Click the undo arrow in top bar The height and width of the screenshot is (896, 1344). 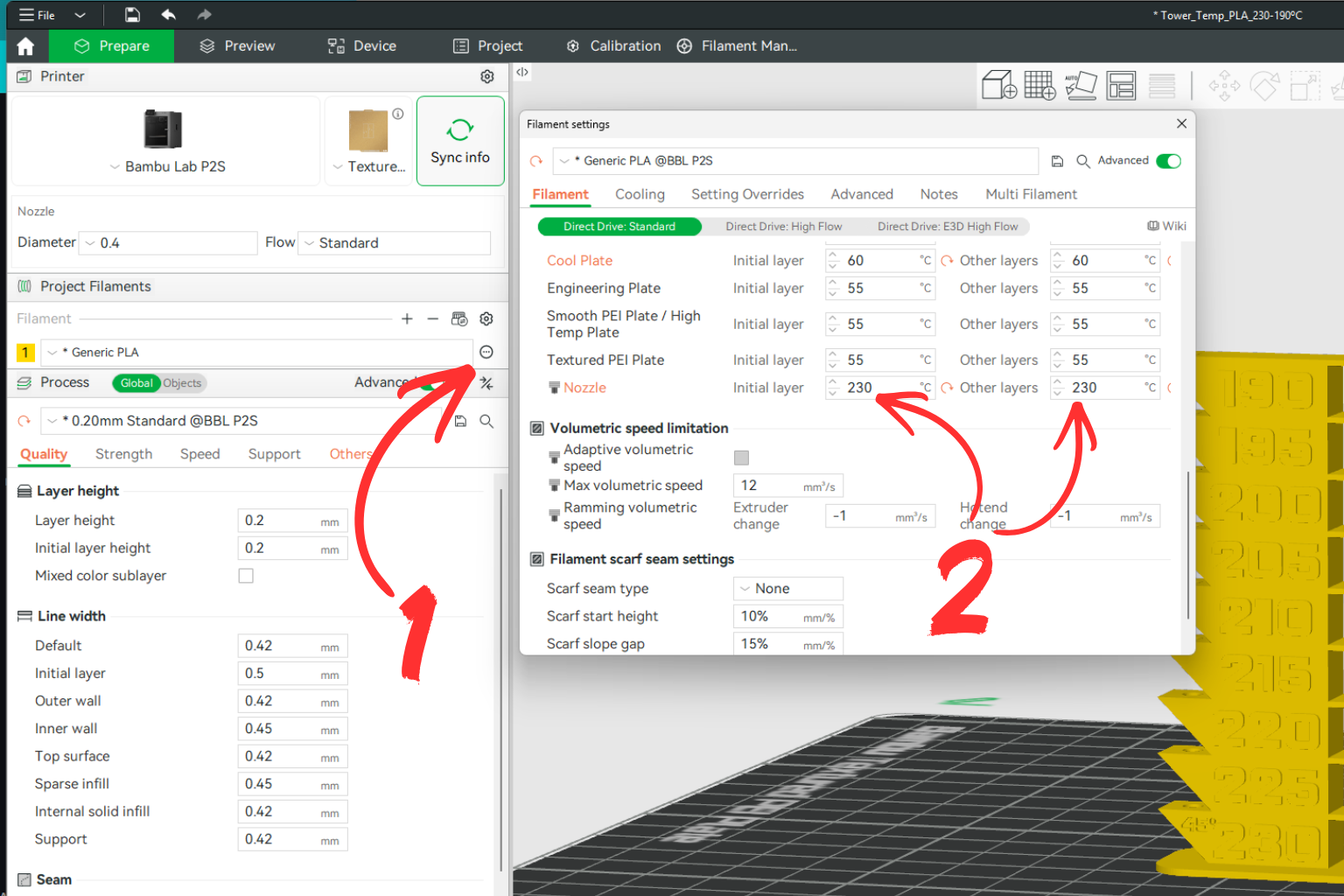pos(169,15)
